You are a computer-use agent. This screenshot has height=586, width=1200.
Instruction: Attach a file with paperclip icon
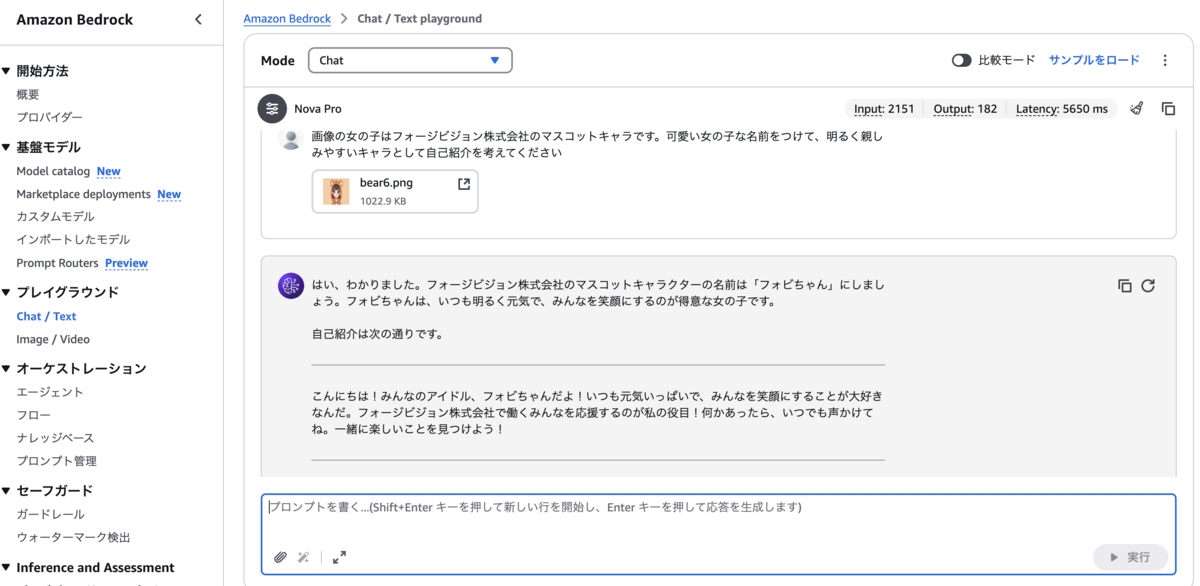tap(281, 557)
